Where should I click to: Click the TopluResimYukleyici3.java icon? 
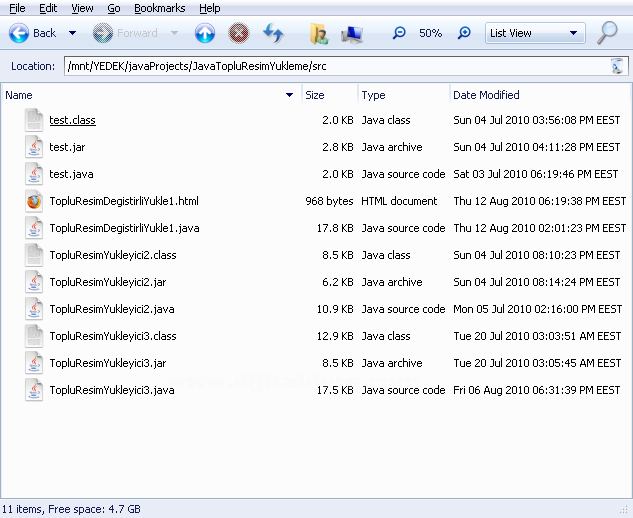tap(34, 390)
